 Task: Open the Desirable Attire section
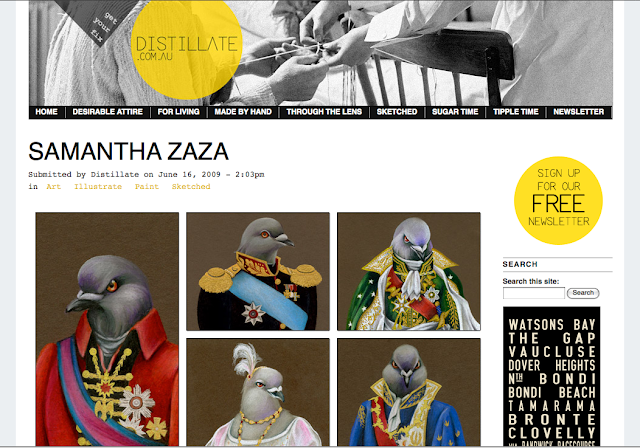[x=108, y=112]
